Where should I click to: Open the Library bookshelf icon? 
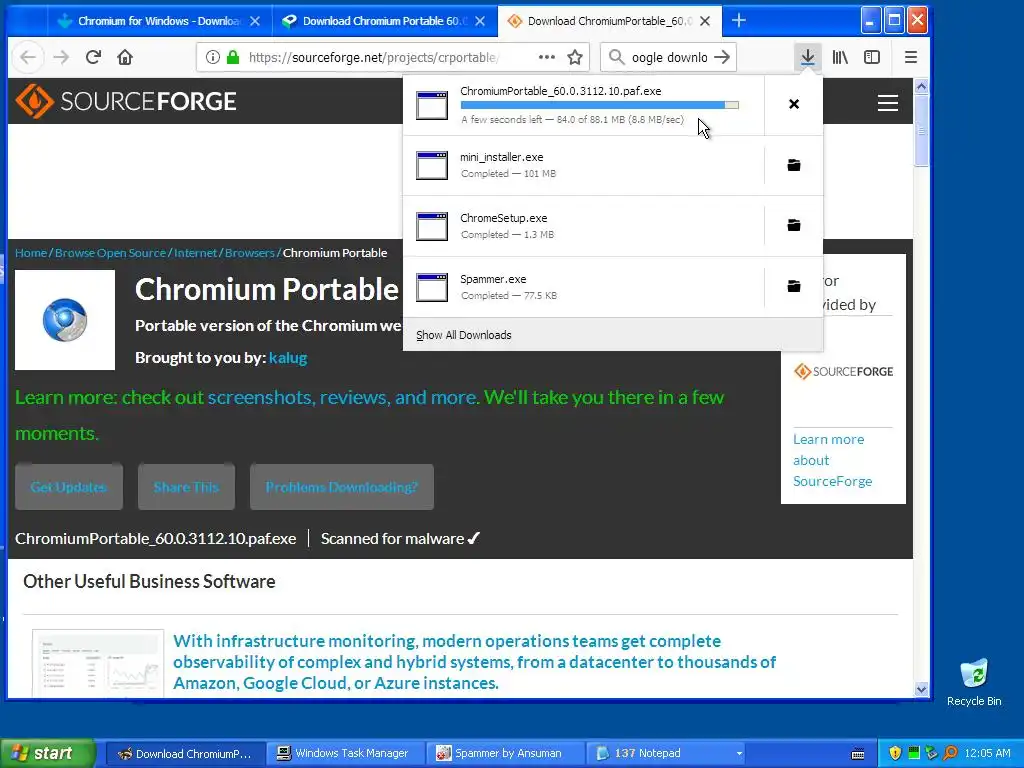point(840,57)
